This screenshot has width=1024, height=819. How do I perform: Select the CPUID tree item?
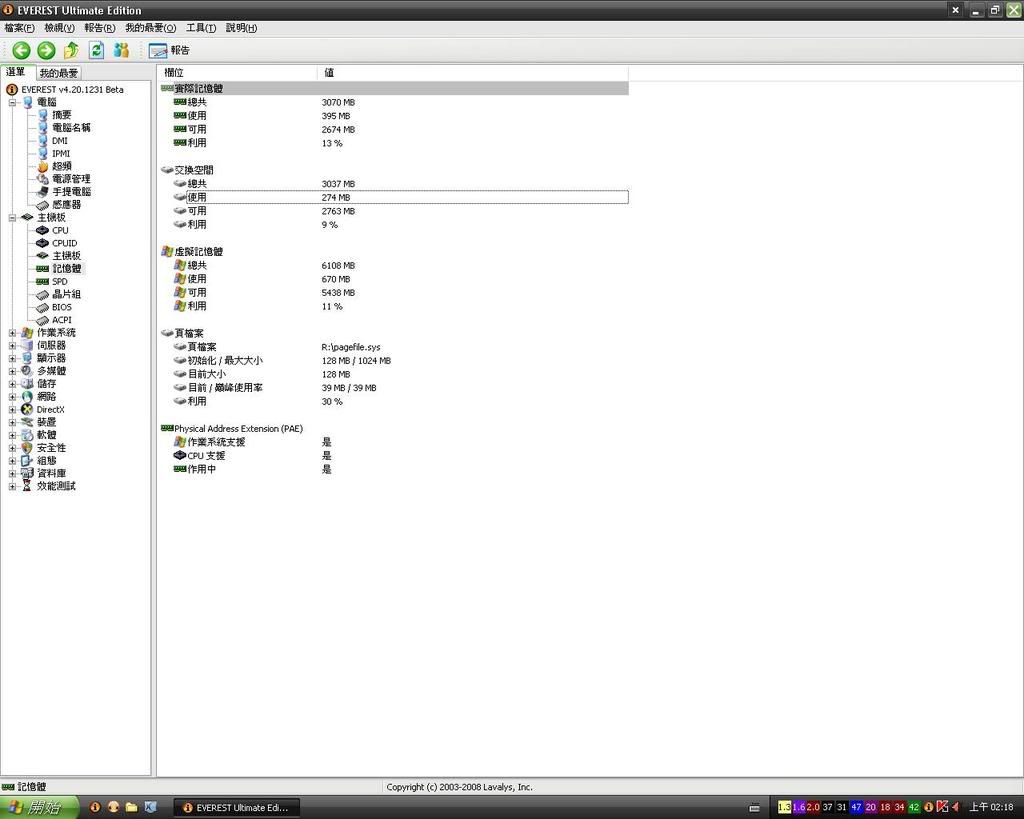point(65,243)
